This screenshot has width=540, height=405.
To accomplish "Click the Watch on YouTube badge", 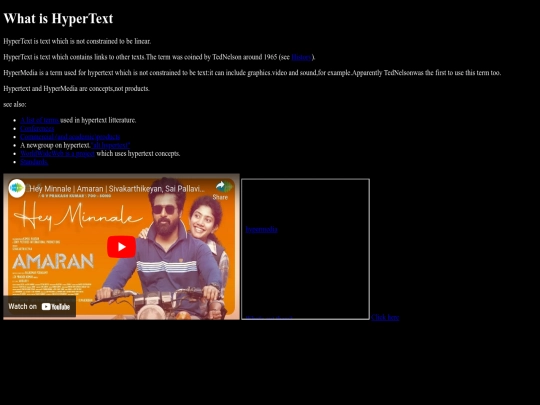I will click(39, 306).
